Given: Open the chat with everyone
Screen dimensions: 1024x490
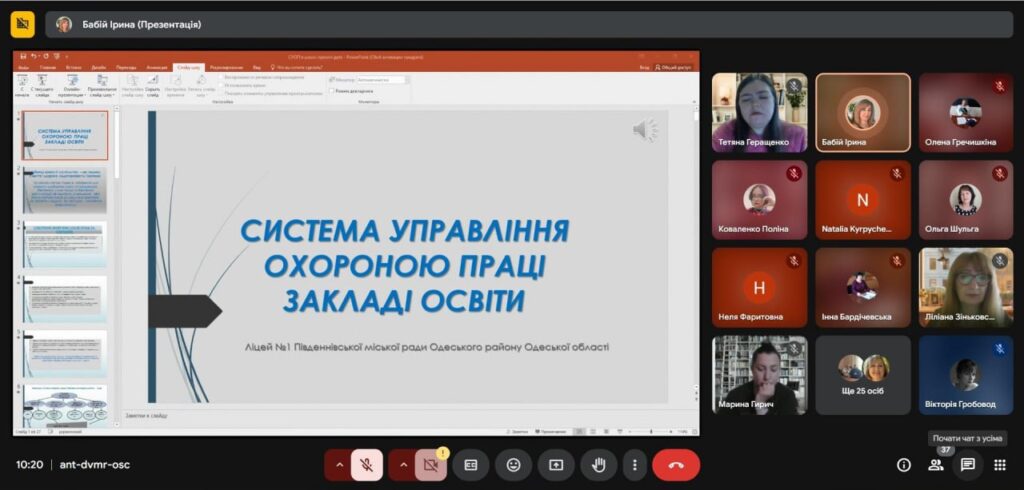Looking at the screenshot, I should [968, 465].
